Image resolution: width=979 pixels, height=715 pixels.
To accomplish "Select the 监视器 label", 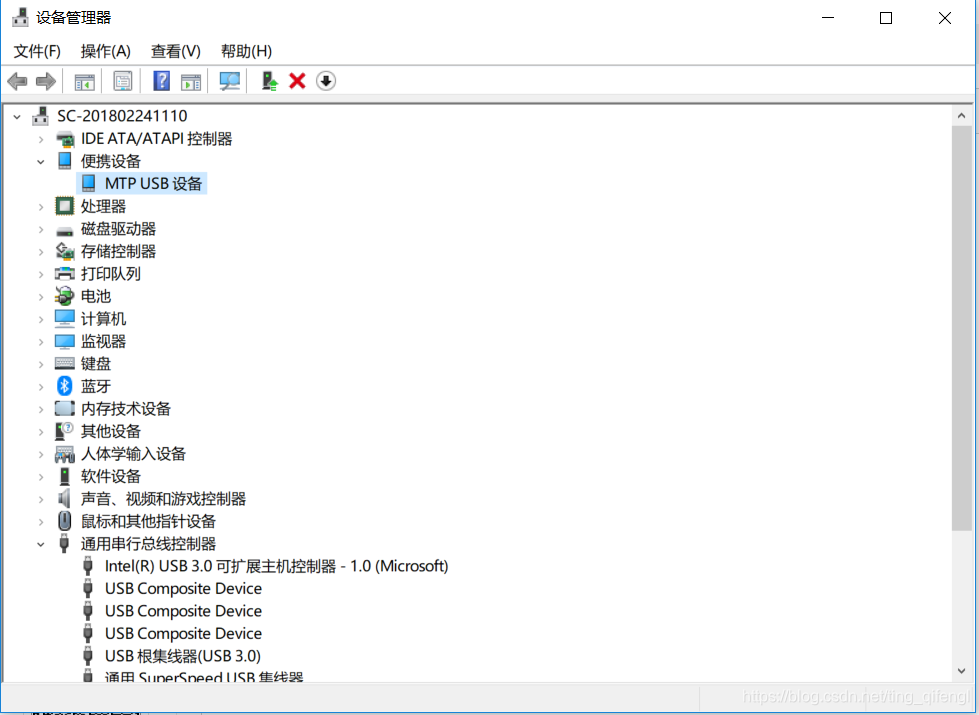I will tap(103, 341).
